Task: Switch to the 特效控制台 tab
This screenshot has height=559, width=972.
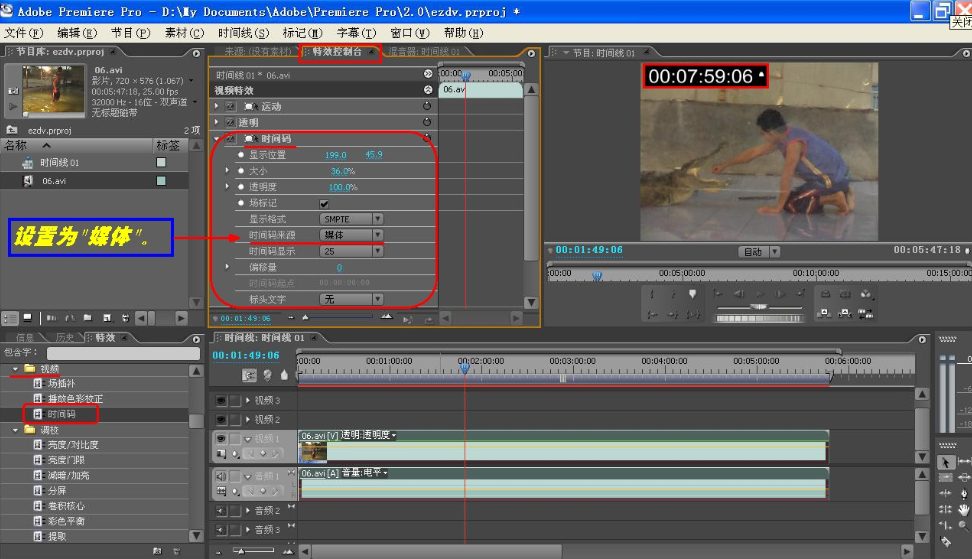Action: tap(337, 51)
